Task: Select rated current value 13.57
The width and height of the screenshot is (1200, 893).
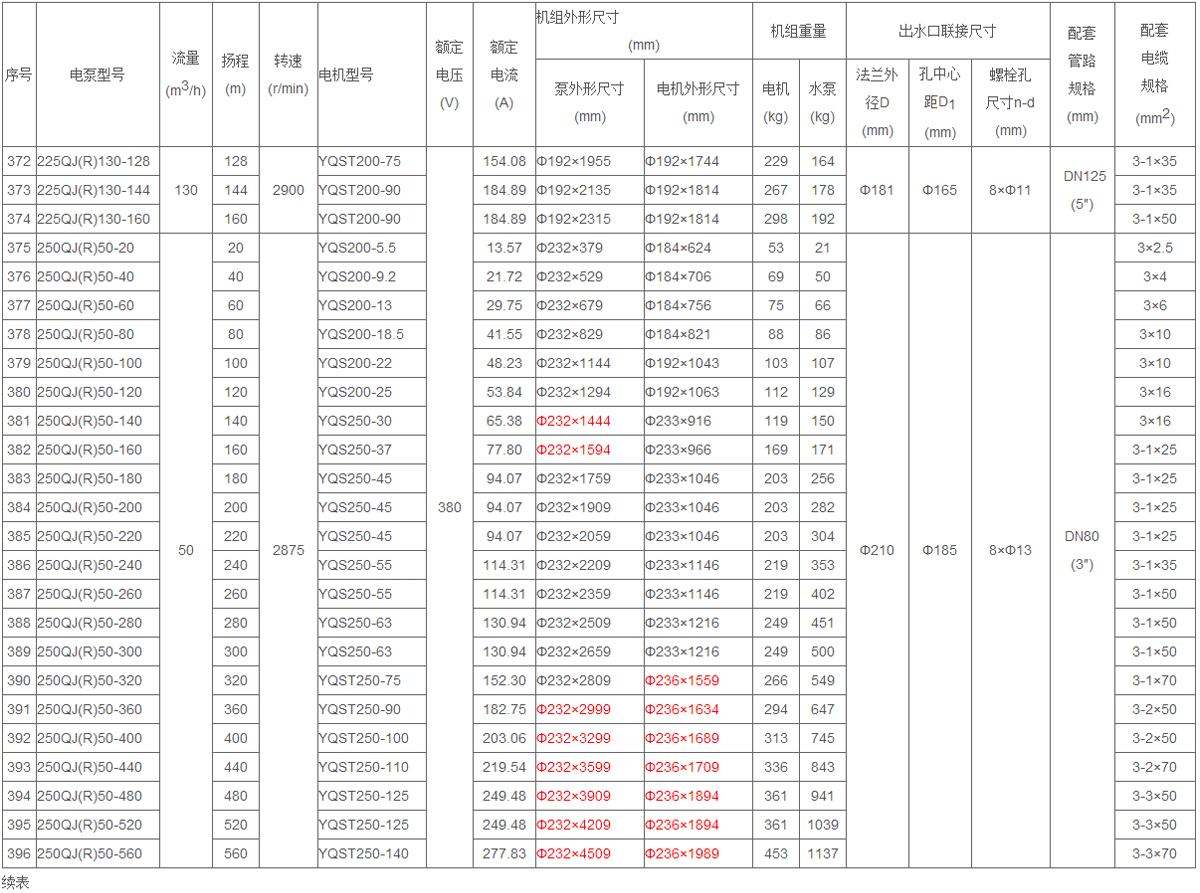Action: pyautogui.click(x=505, y=247)
